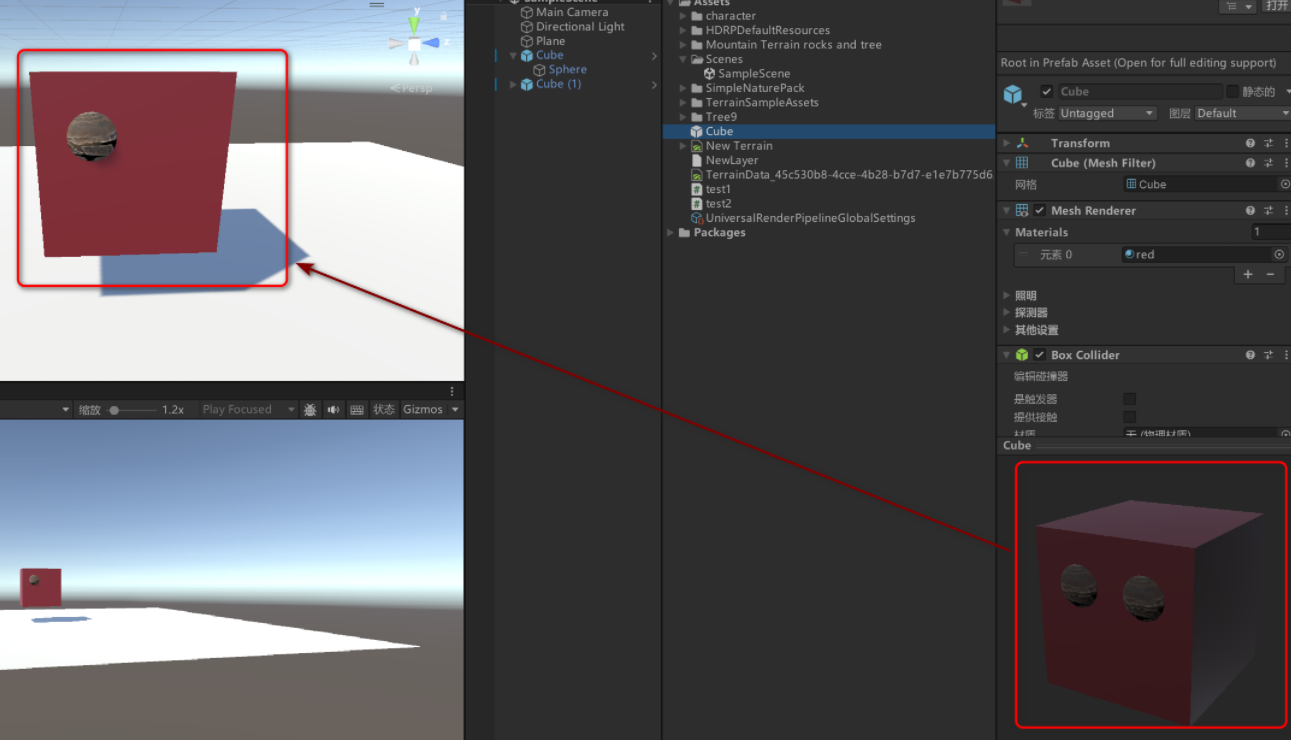Enable 提供接触 checkbox
The width and height of the screenshot is (1291, 740).
[x=1129, y=417]
